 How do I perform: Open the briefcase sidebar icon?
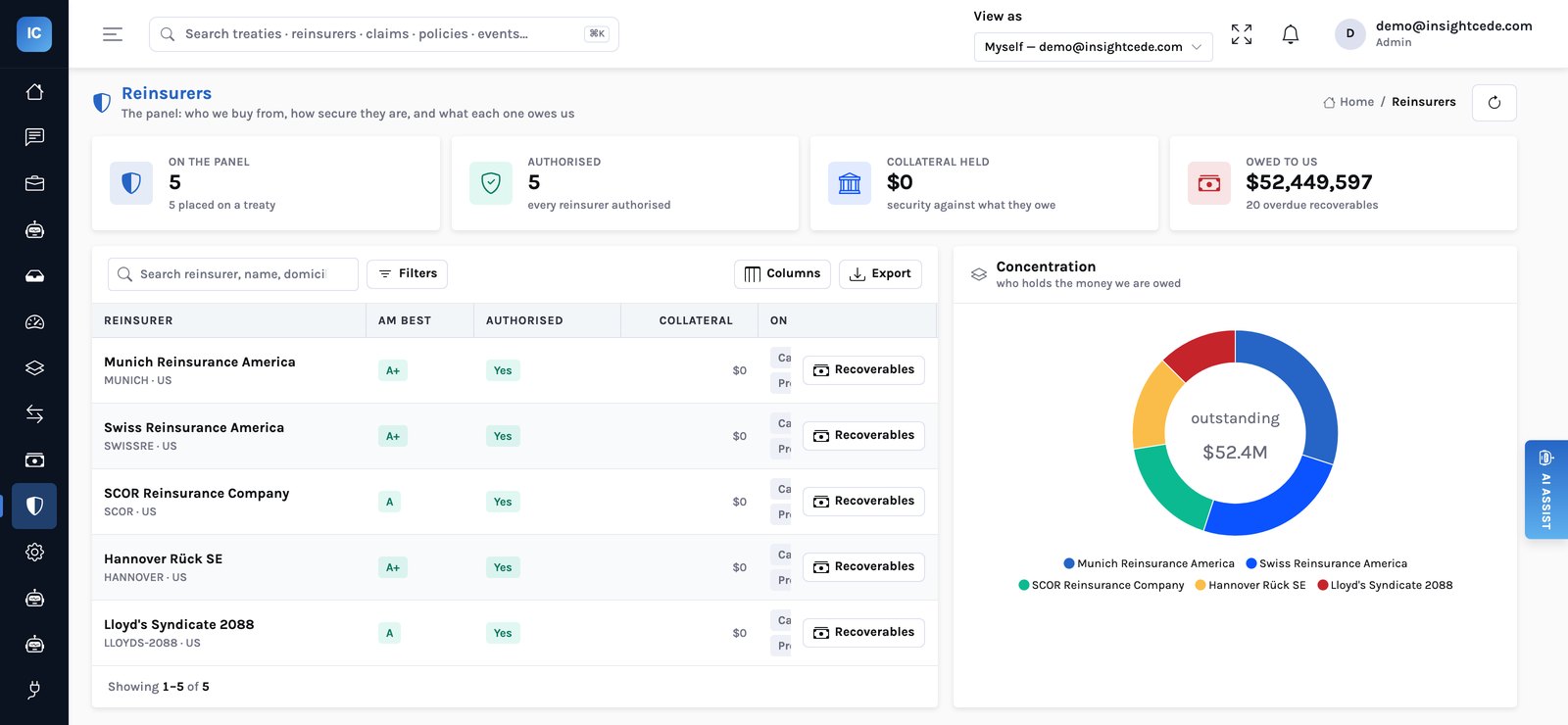pos(34,183)
